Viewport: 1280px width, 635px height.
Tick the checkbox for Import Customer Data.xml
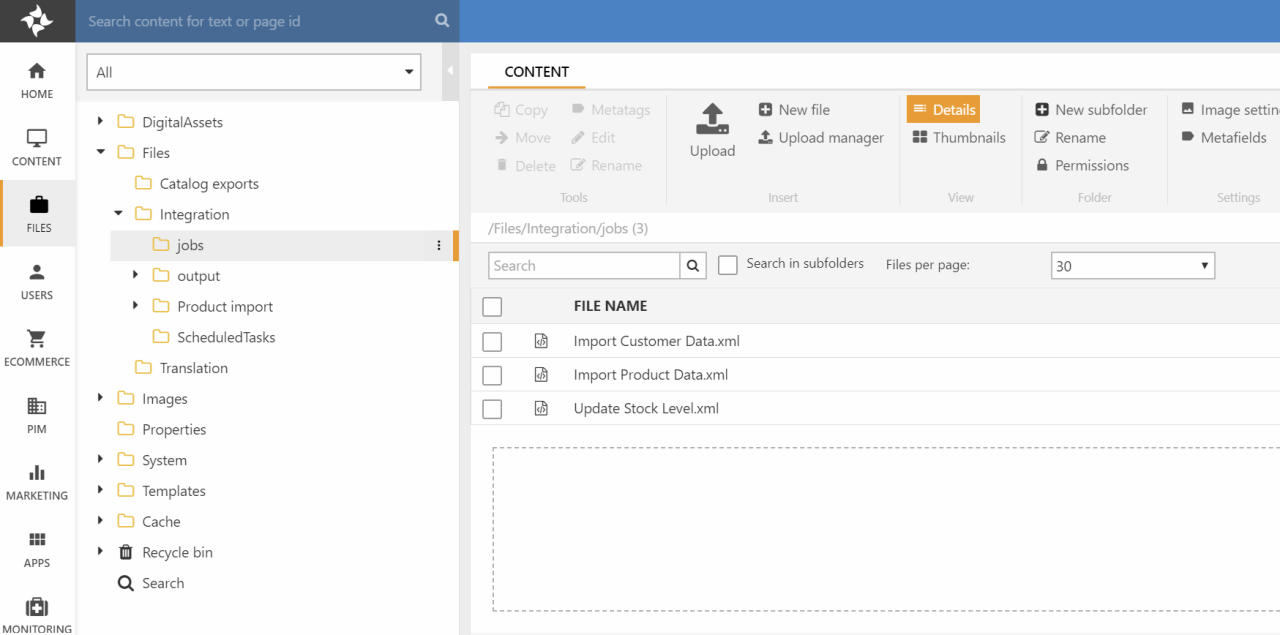click(x=492, y=342)
